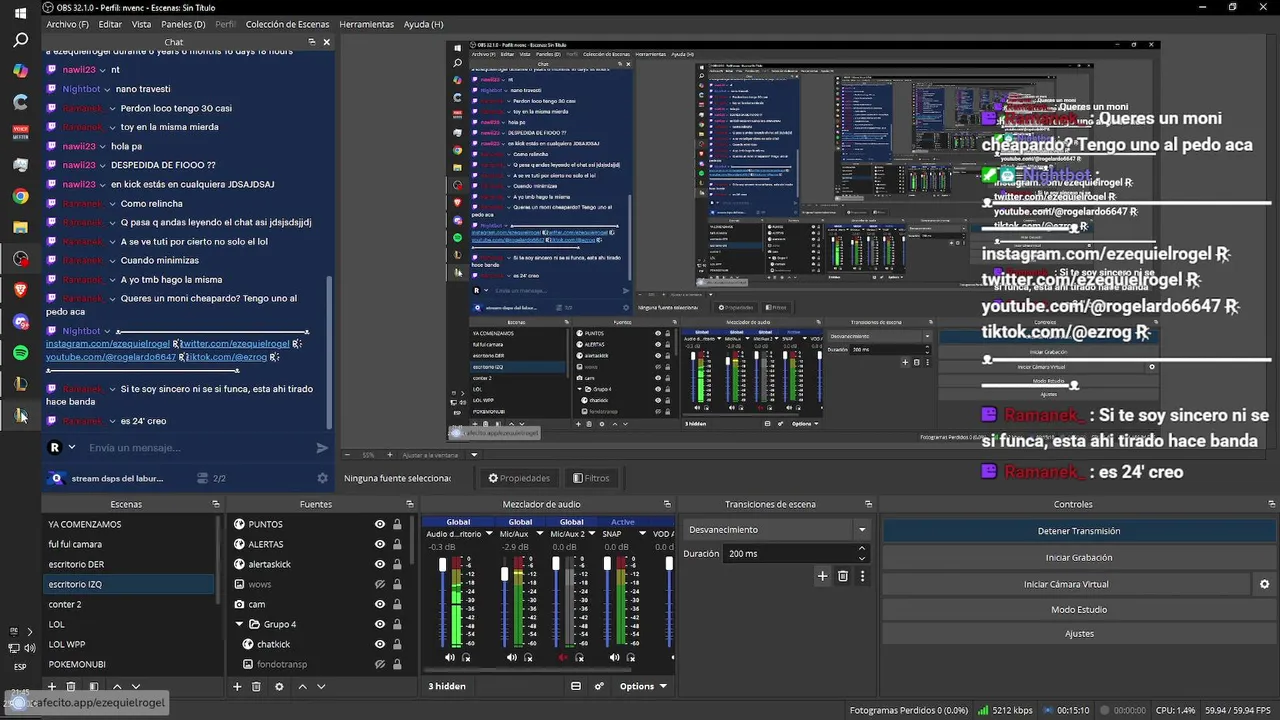Open the Mic/Aux 2 channel menu arrow
This screenshot has height=720, width=1280.
coord(593,534)
